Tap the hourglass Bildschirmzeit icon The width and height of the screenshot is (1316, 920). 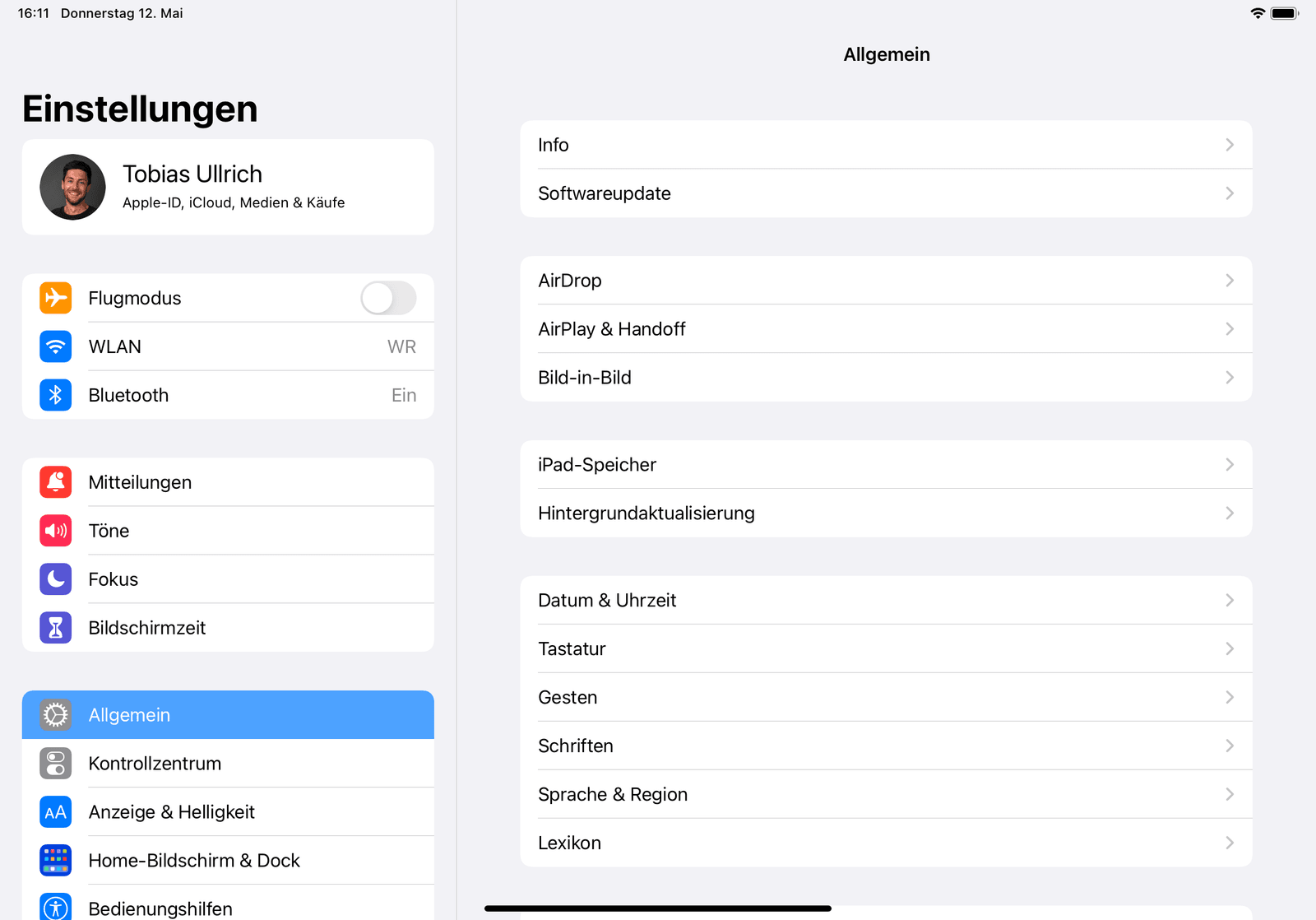[x=55, y=628]
